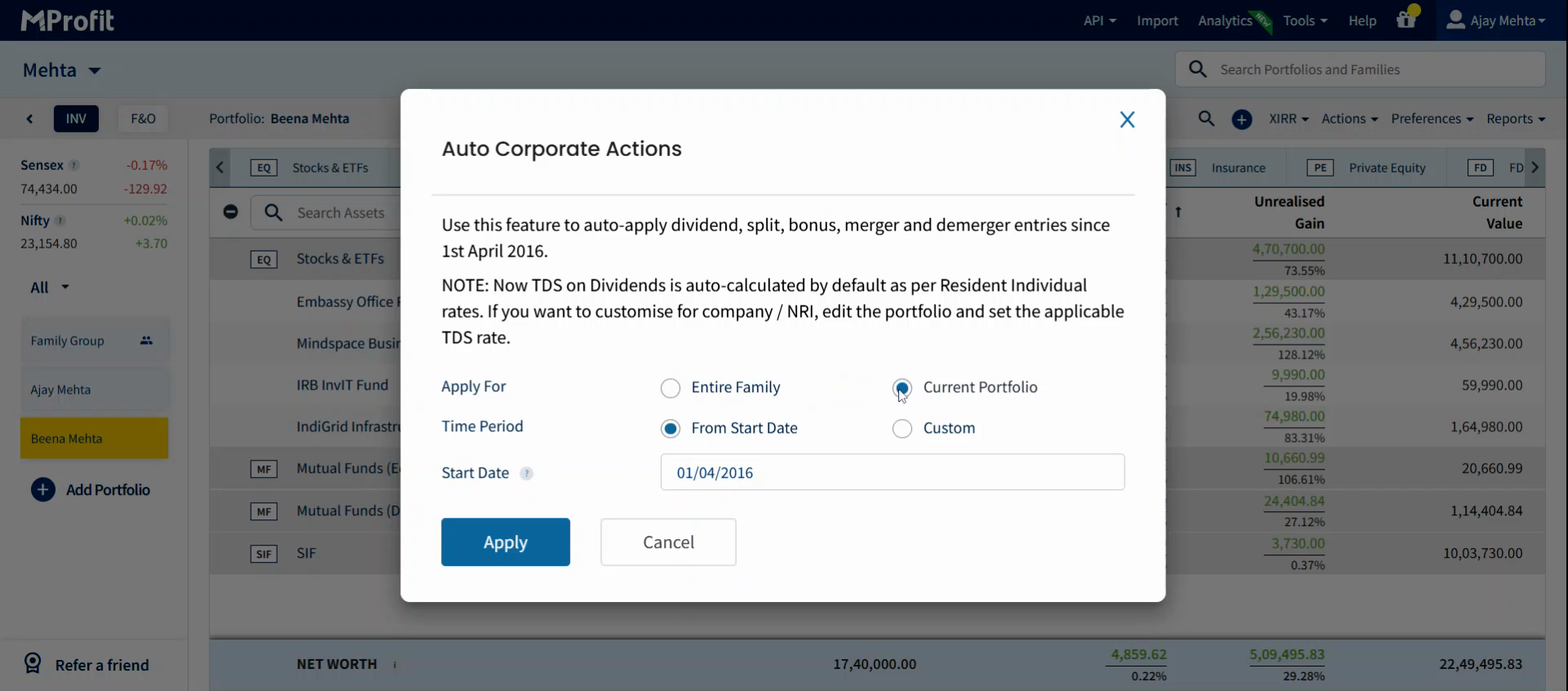This screenshot has height=691, width=1568.
Task: Open the Import menu item
Action: [x=1156, y=20]
